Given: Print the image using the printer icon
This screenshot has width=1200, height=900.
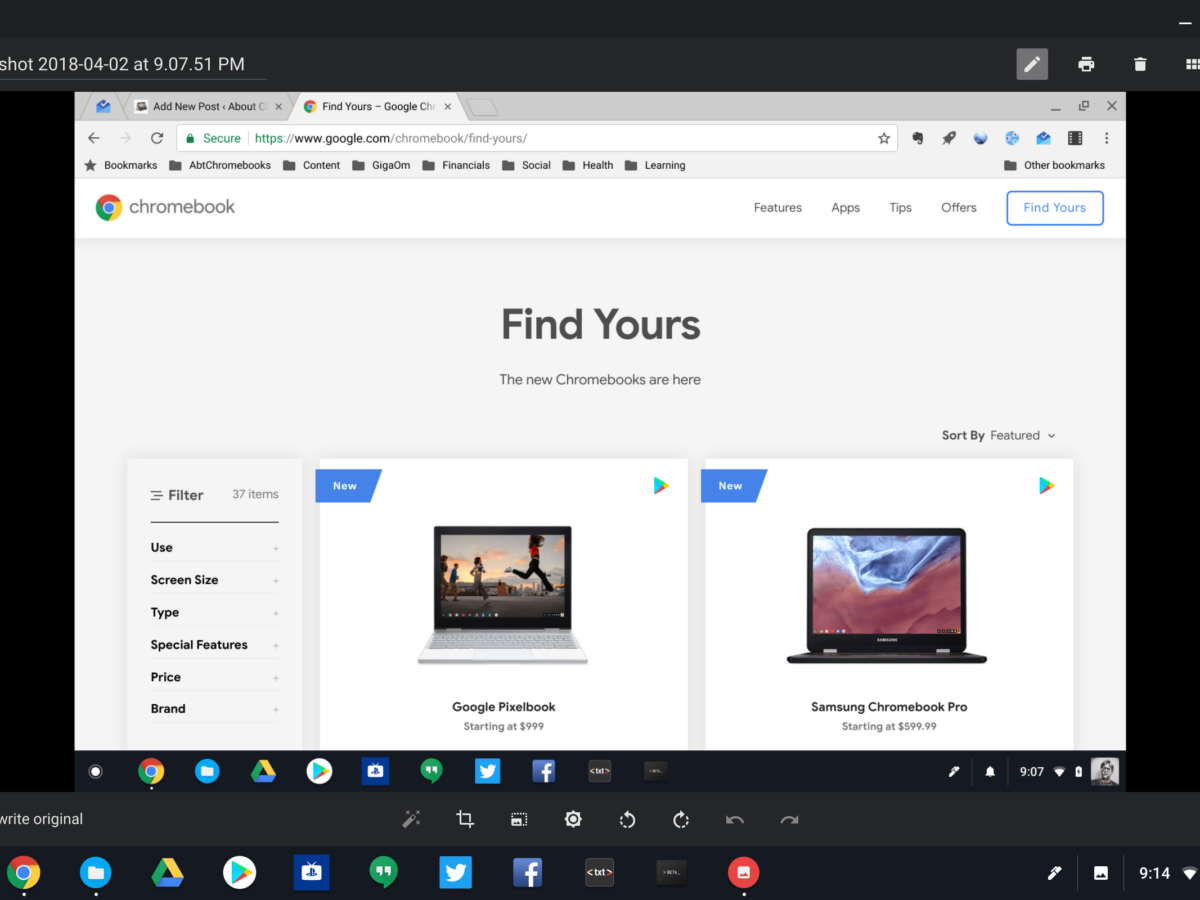Looking at the screenshot, I should click(x=1086, y=64).
